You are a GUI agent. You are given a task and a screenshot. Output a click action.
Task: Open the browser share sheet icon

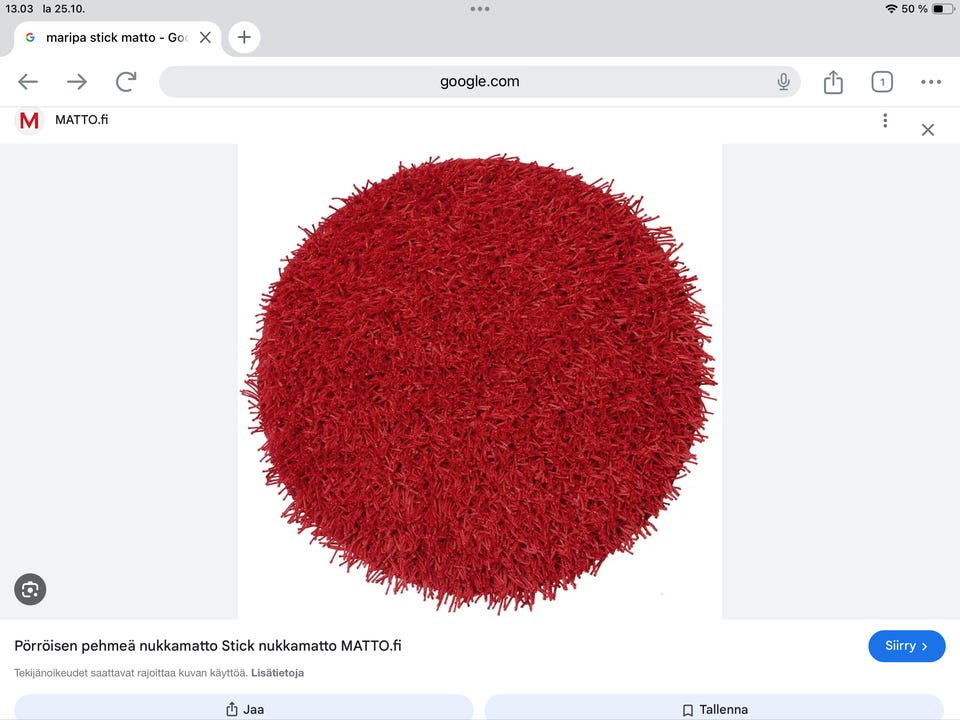pos(833,81)
